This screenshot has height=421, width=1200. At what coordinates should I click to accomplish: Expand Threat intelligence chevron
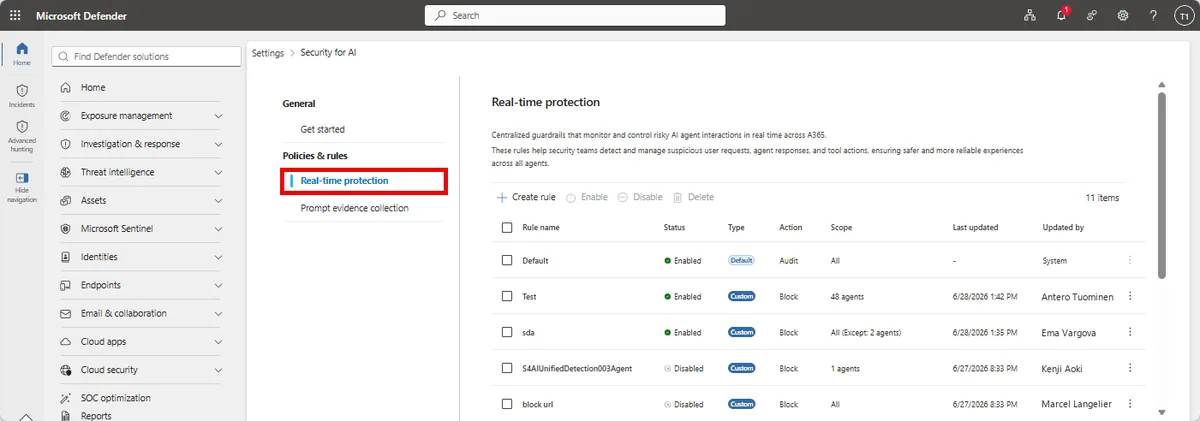tap(219, 172)
